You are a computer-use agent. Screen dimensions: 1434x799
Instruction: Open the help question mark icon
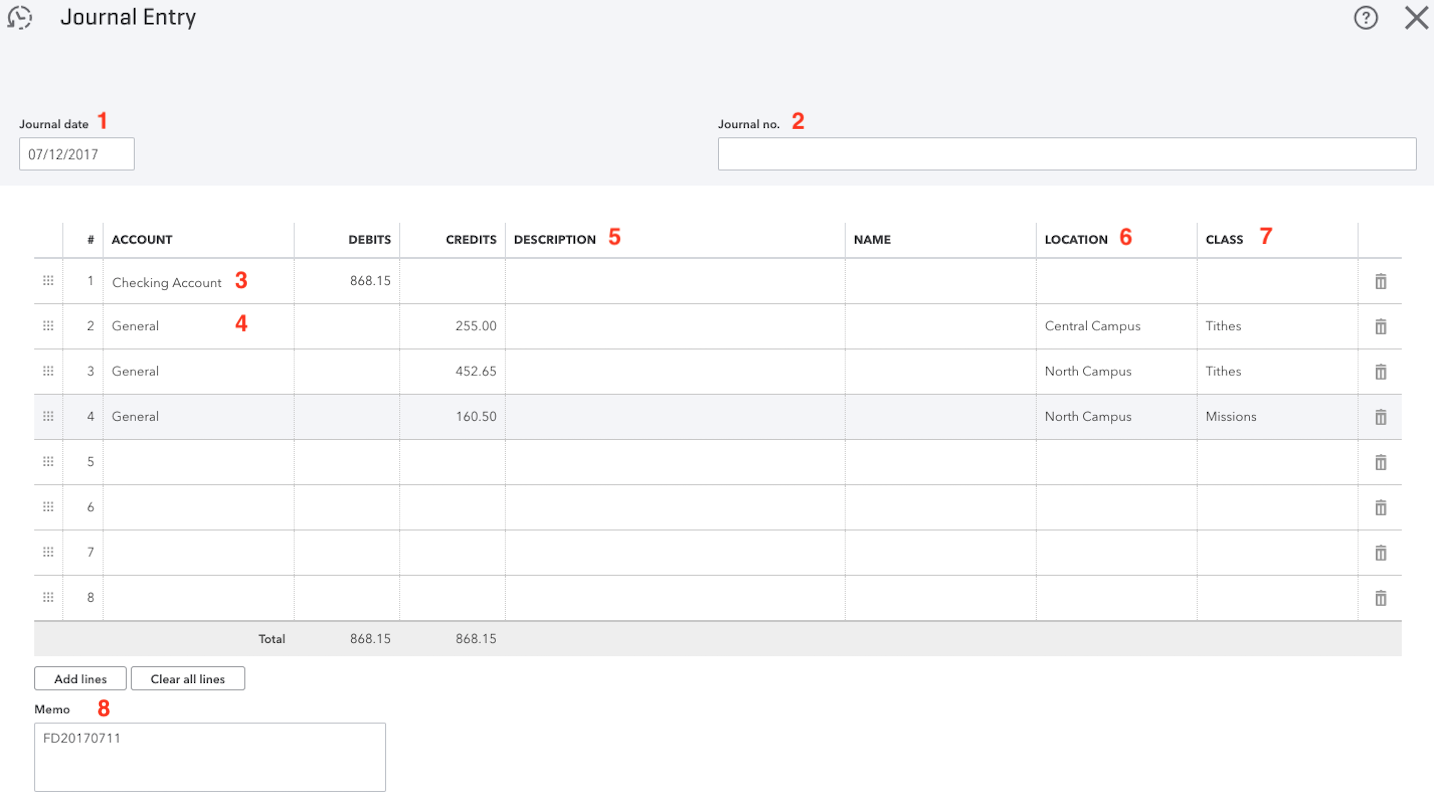pos(1366,18)
